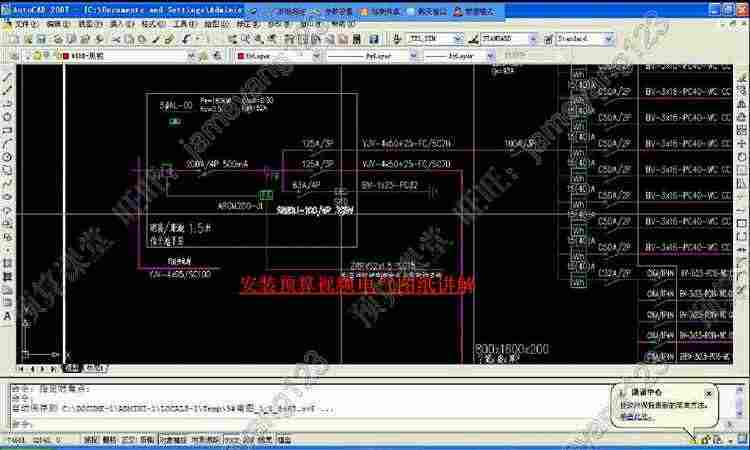
Task: Click first-tab navigation arrow beside layout tabs
Action: pos(21,369)
